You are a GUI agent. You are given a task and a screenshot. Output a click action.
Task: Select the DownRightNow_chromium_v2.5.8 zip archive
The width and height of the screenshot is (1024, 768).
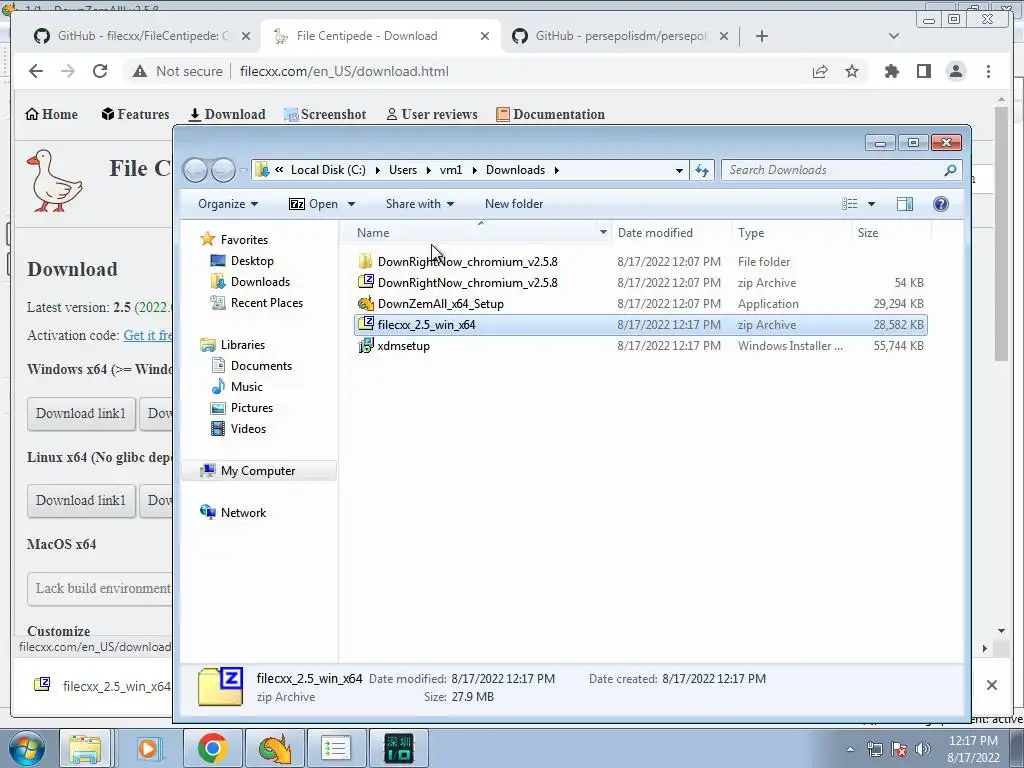pos(468,283)
